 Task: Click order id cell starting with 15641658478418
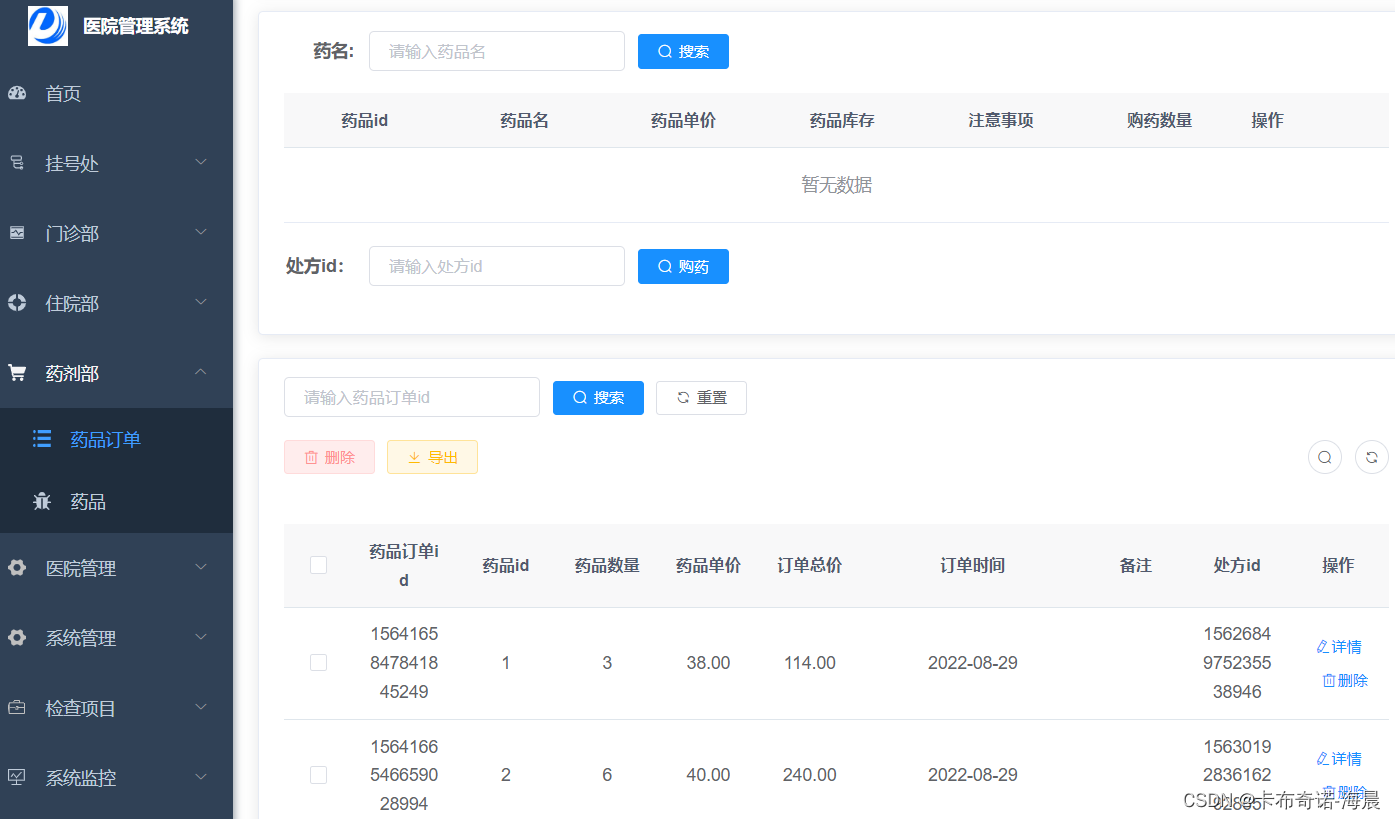404,663
